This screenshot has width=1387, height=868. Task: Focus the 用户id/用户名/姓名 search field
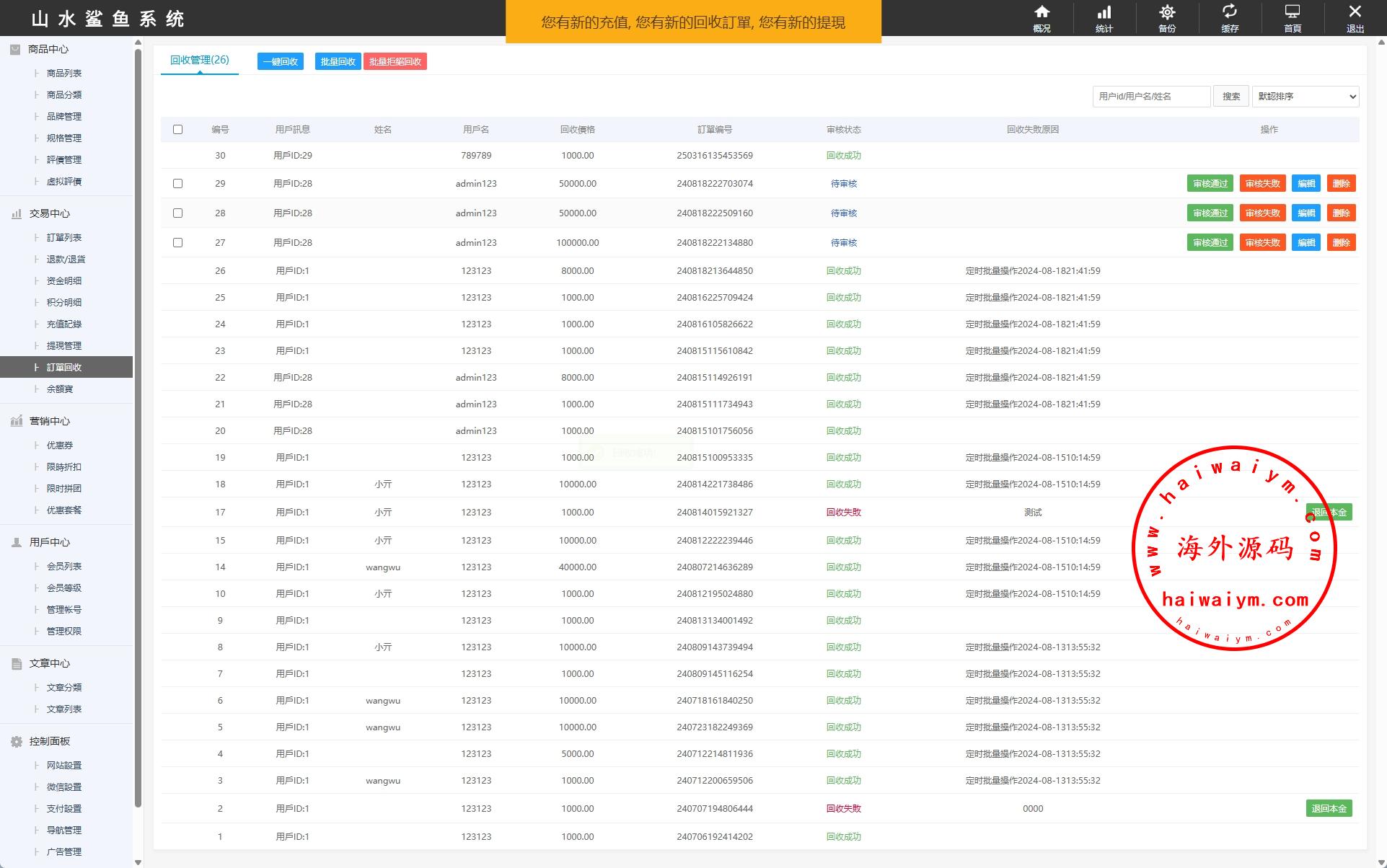point(1150,96)
